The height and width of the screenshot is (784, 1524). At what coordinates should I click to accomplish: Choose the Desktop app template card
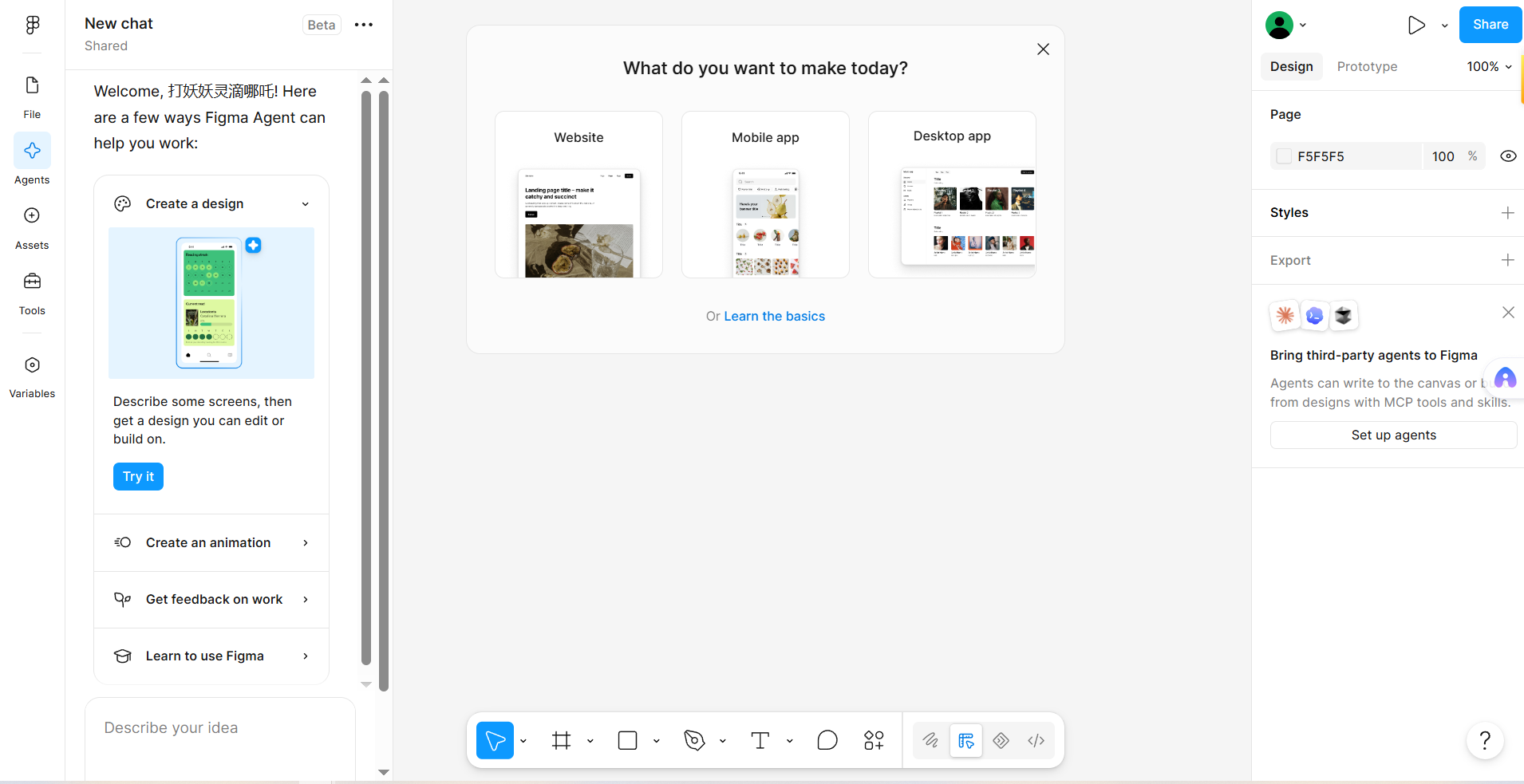[952, 195]
